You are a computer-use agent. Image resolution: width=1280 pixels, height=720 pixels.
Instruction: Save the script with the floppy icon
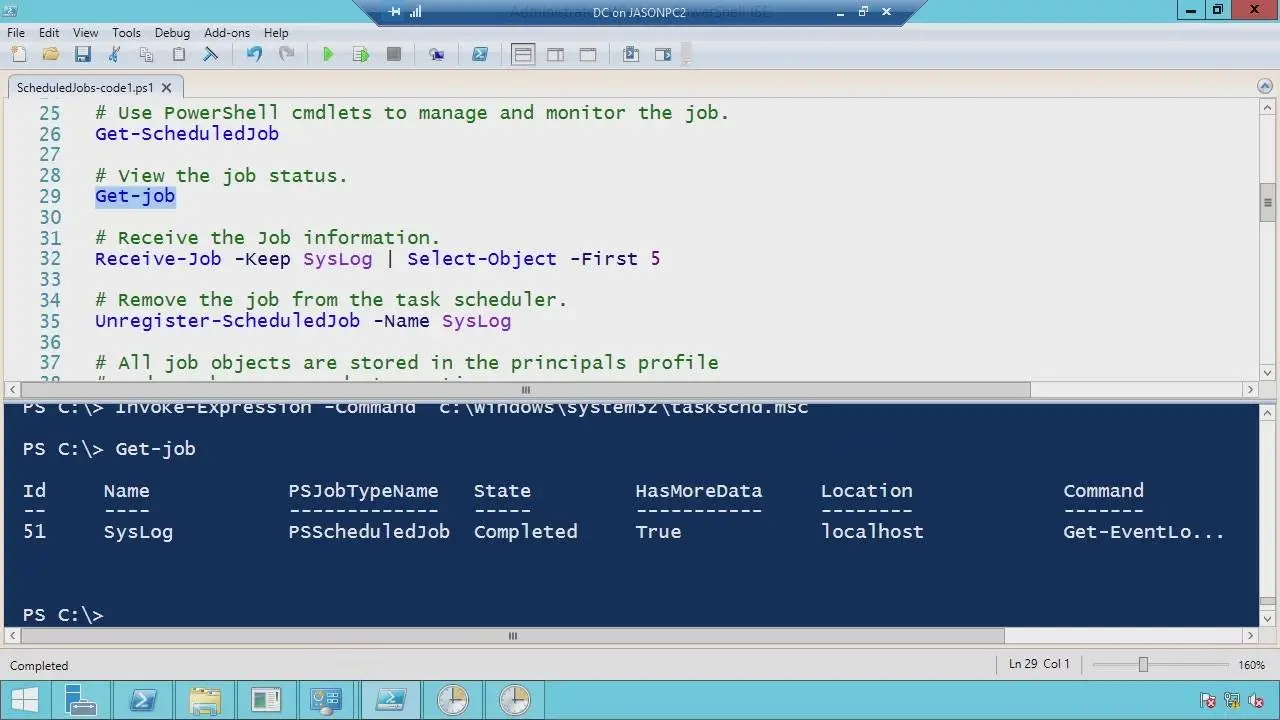(x=83, y=54)
